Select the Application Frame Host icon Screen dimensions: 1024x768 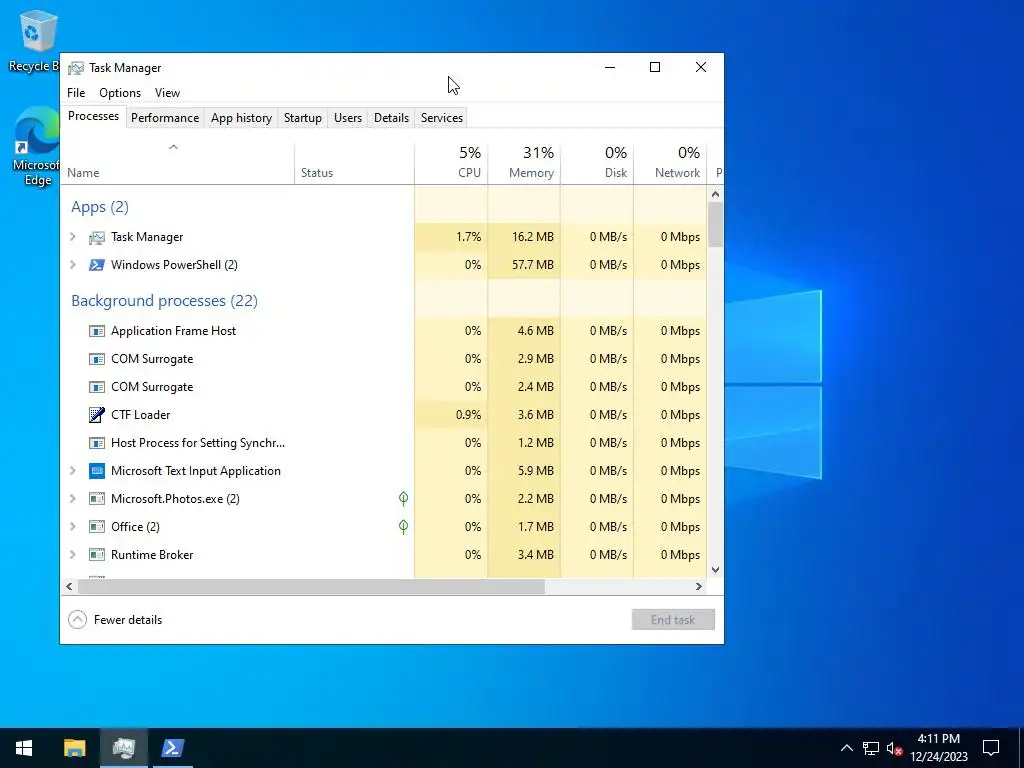point(97,331)
